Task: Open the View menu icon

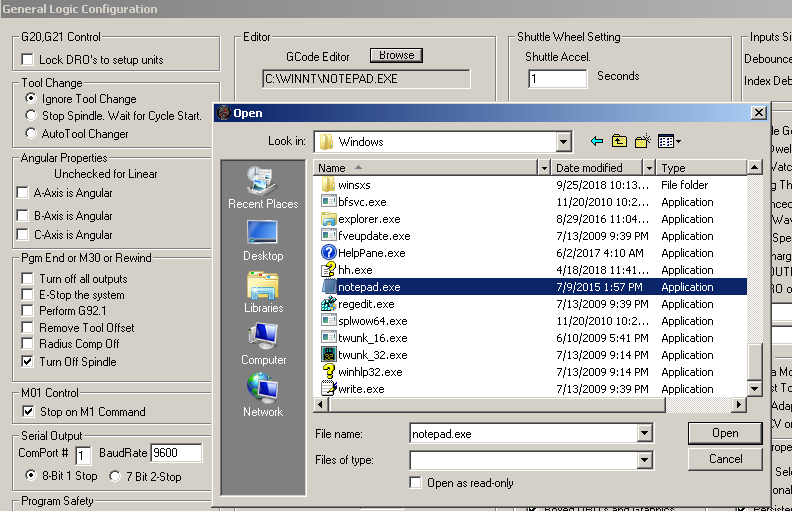Action: tap(666, 142)
